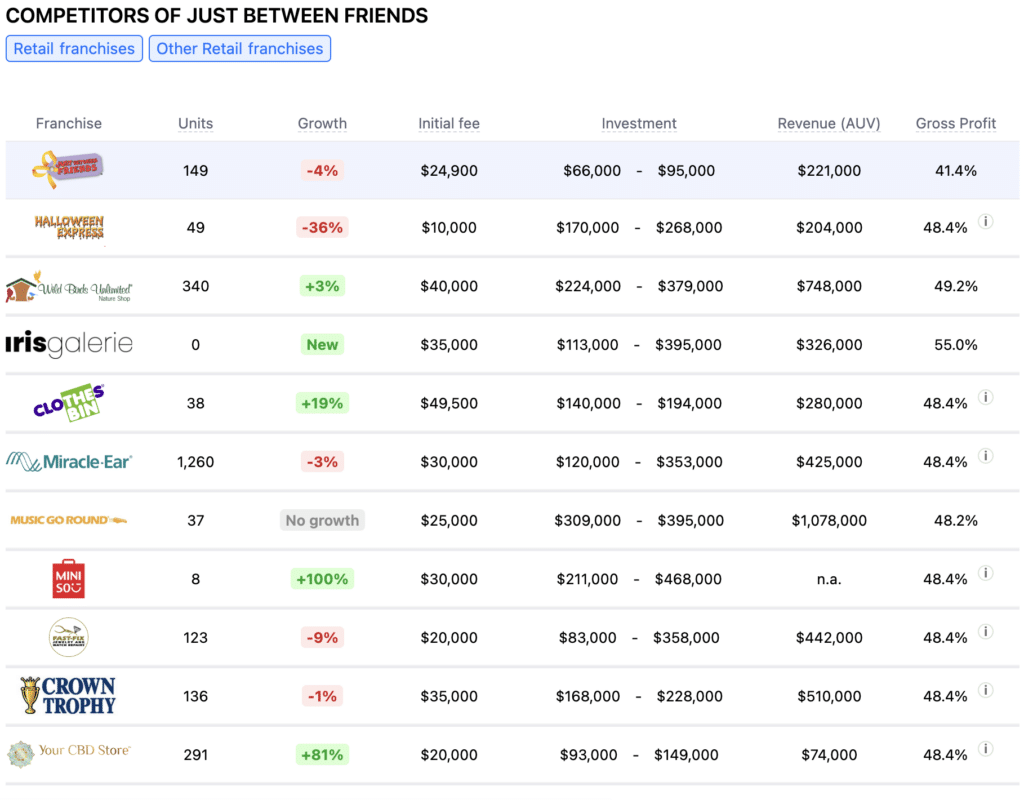Select the $25,000 initial fee

point(449,520)
